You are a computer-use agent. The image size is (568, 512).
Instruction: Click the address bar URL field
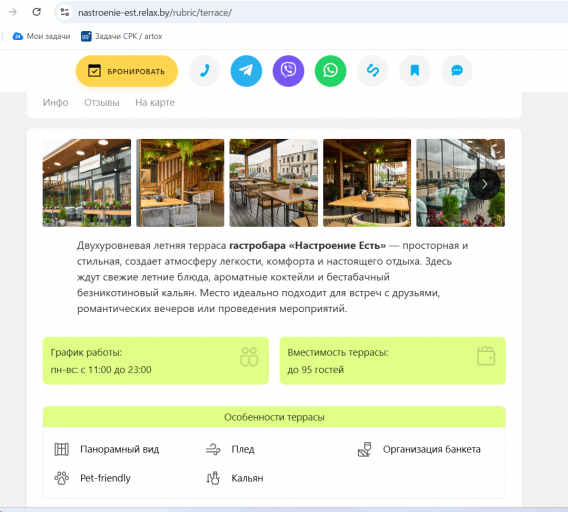click(x=311, y=12)
